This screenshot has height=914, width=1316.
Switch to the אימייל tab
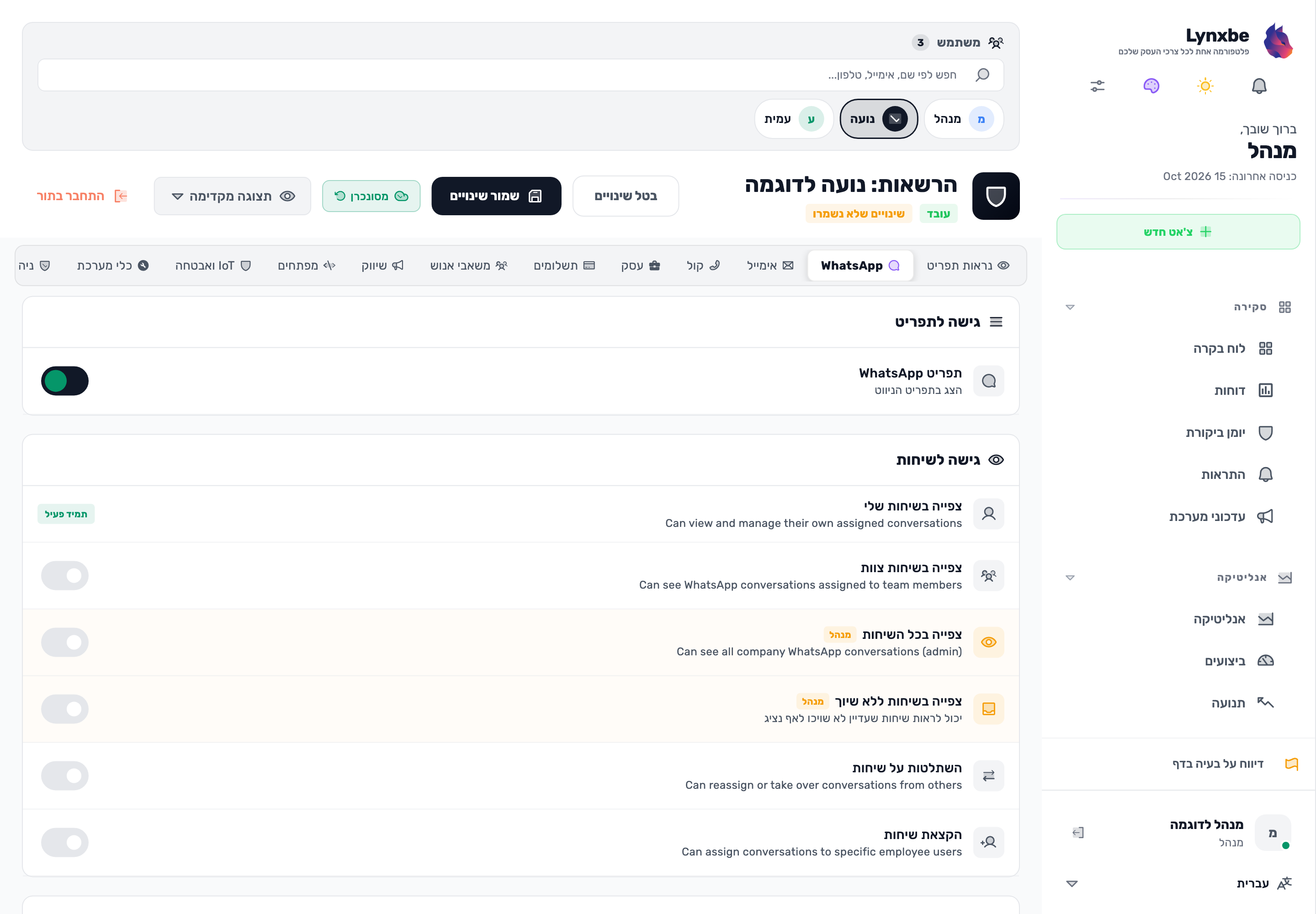coord(769,265)
